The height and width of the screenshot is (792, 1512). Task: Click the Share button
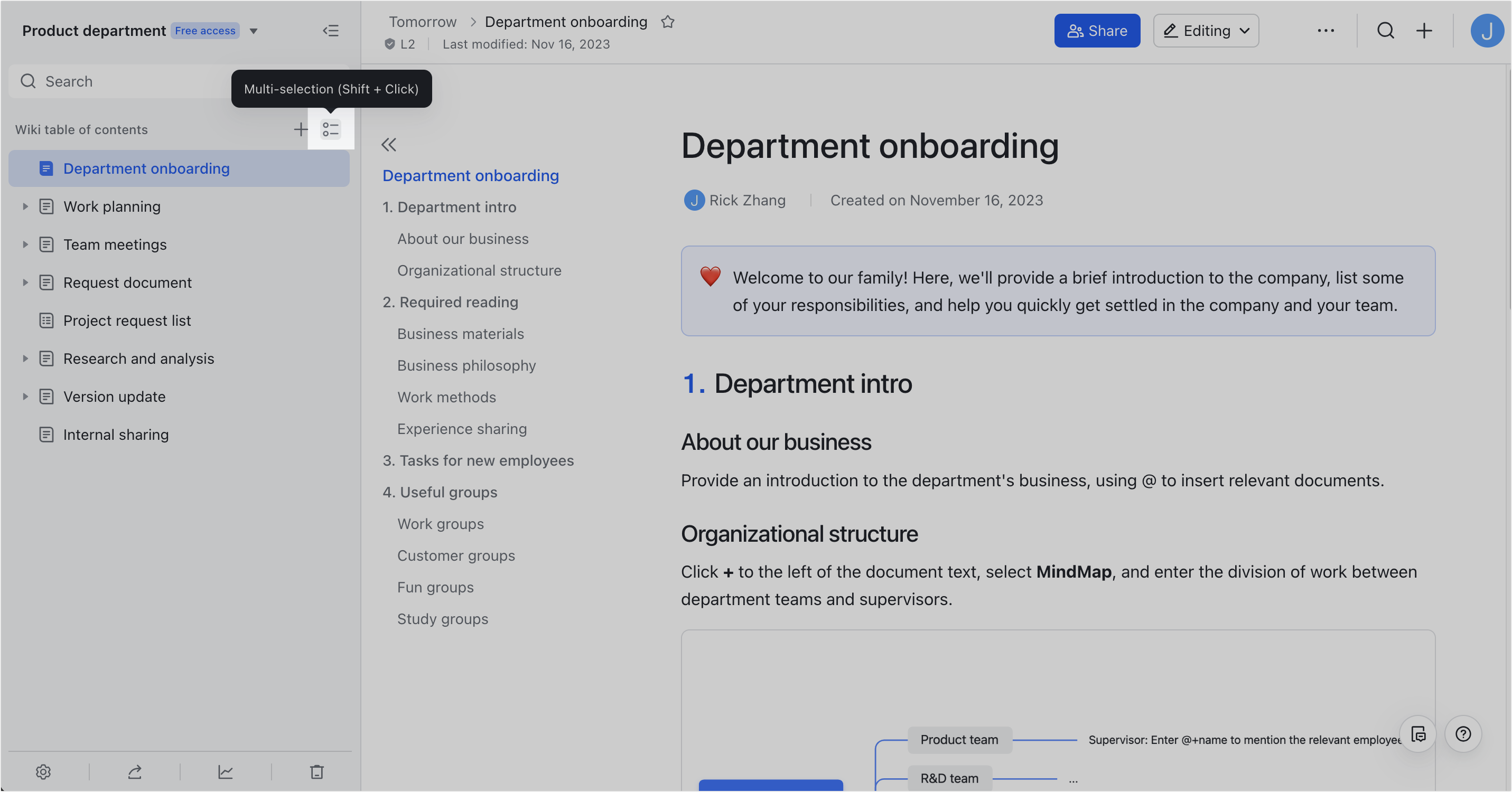click(1097, 31)
